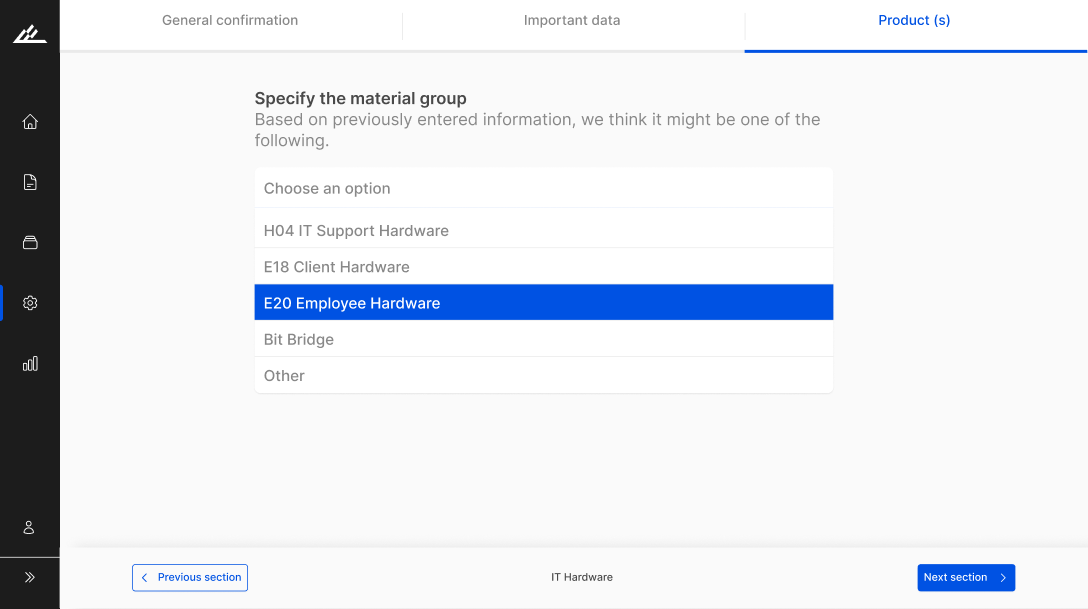Screen dimensions: 1088x609
Task: Switch to the Important data tab
Action: [572, 20]
